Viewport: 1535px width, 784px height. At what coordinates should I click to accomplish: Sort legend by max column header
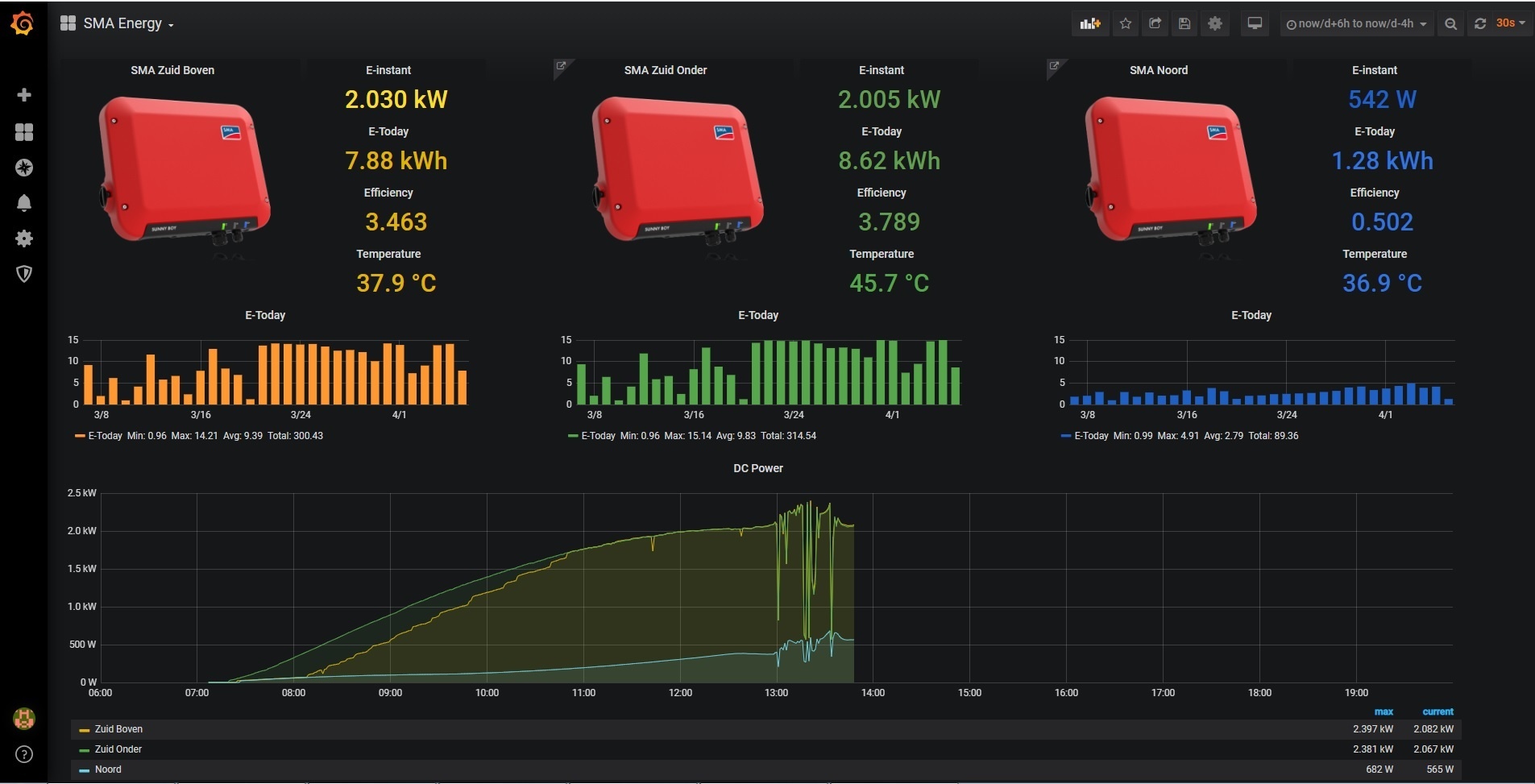click(x=1384, y=711)
